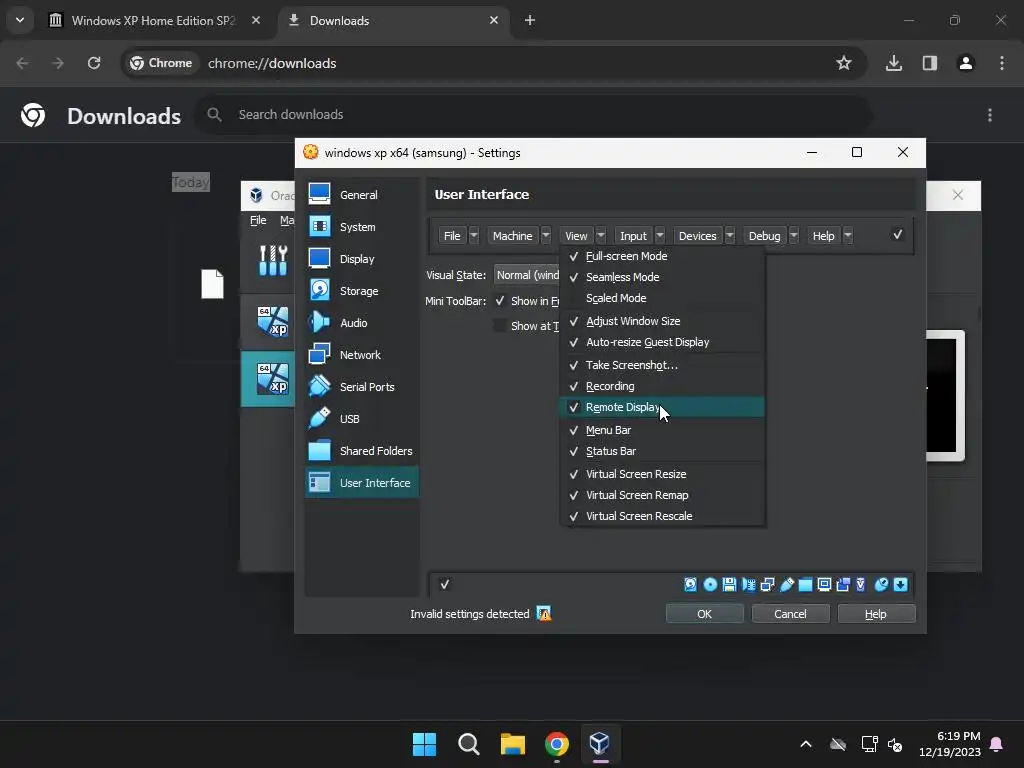The width and height of the screenshot is (1024, 768).
Task: Reload the Downloads page
Action: point(94,63)
